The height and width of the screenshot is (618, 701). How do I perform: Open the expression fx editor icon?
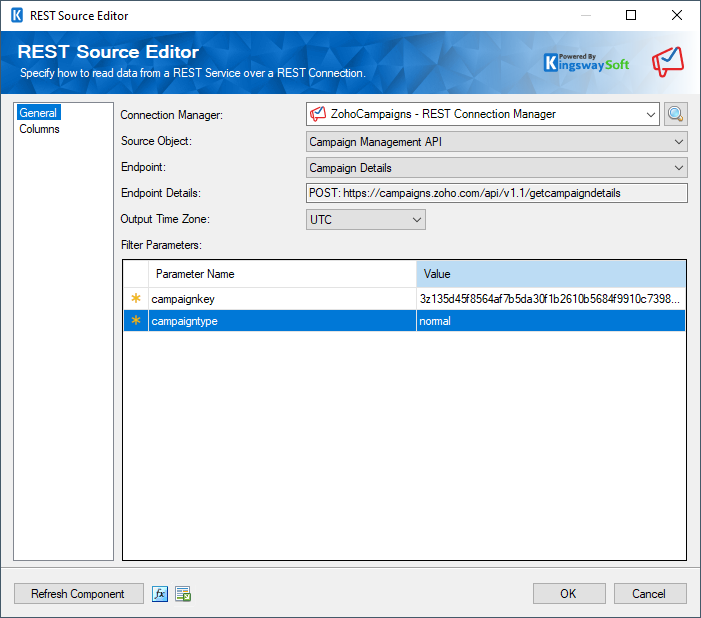click(160, 594)
